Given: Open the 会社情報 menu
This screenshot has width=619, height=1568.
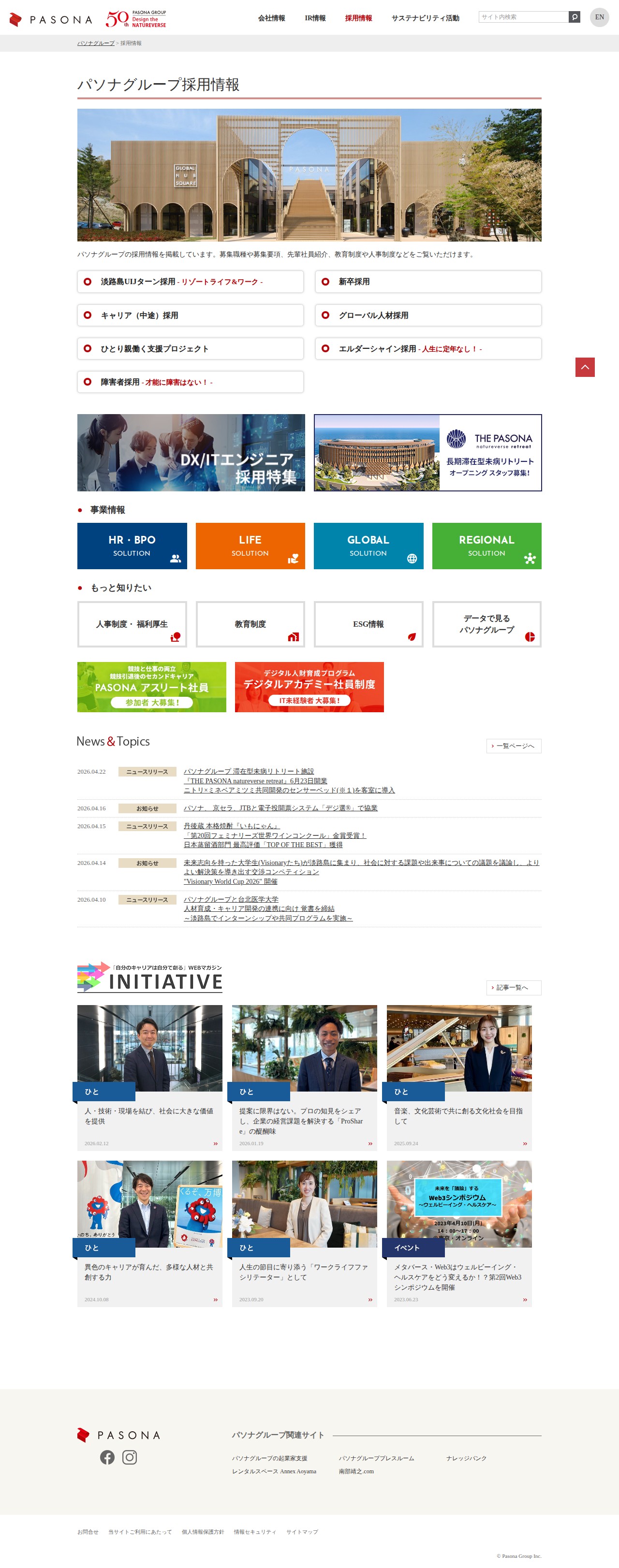Looking at the screenshot, I should (x=271, y=18).
